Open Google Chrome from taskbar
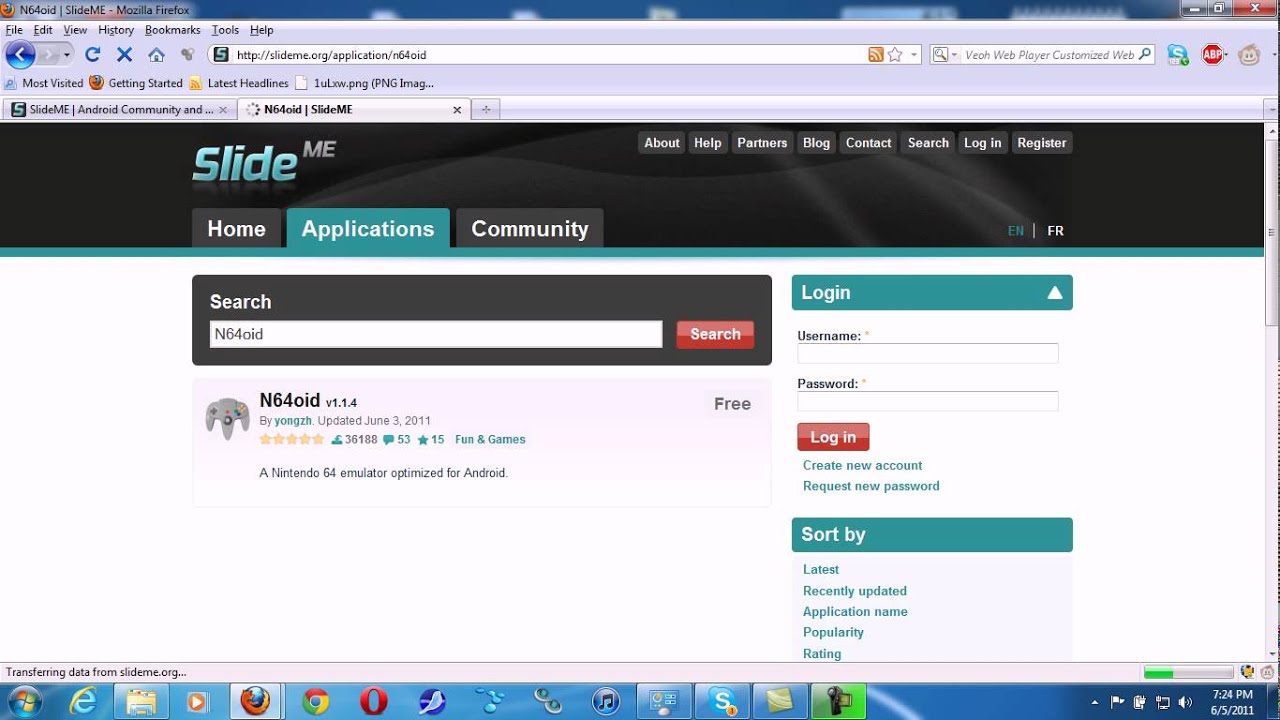 coord(315,701)
